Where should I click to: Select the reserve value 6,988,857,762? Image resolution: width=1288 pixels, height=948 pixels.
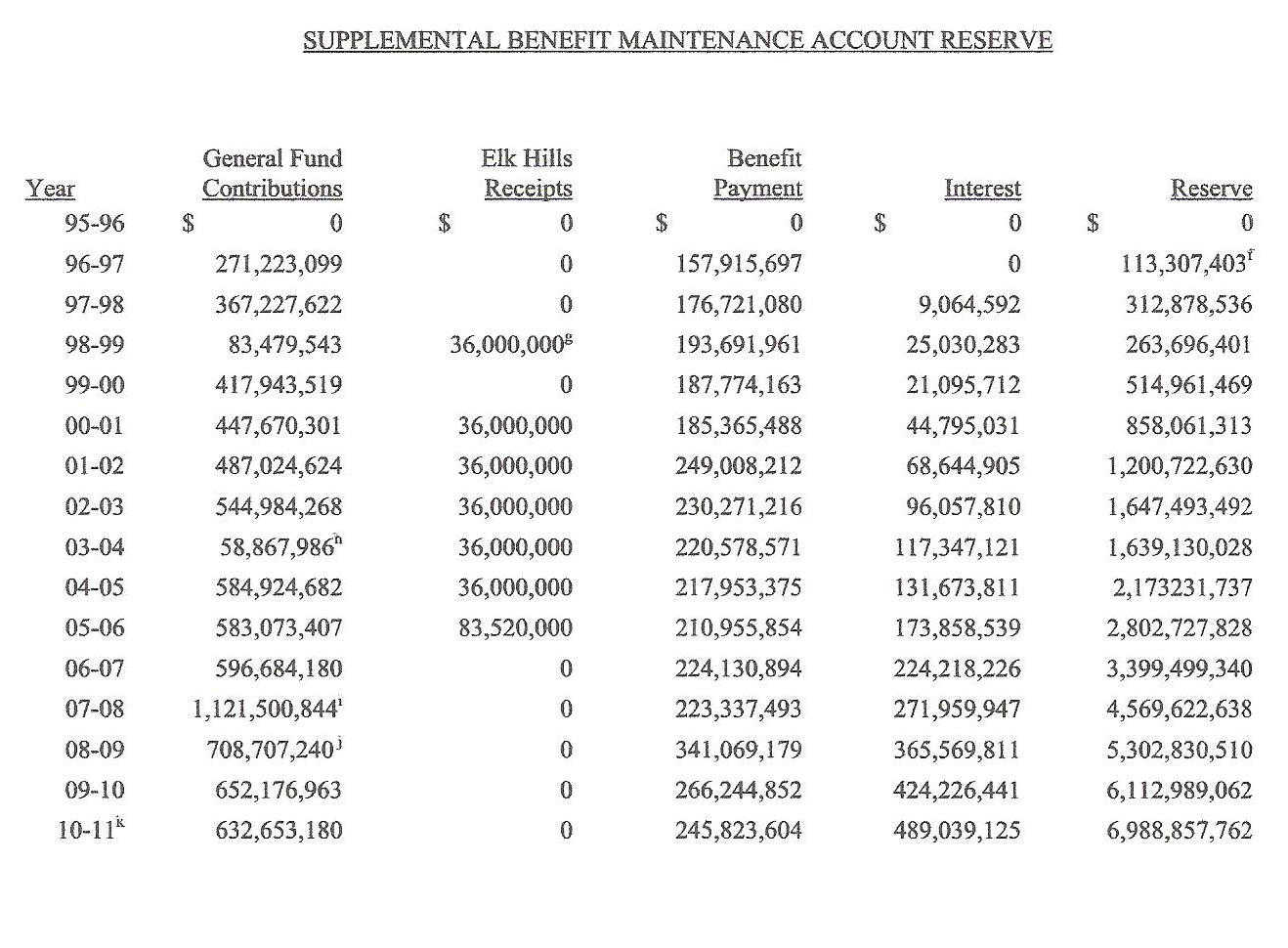pyautogui.click(x=1179, y=832)
